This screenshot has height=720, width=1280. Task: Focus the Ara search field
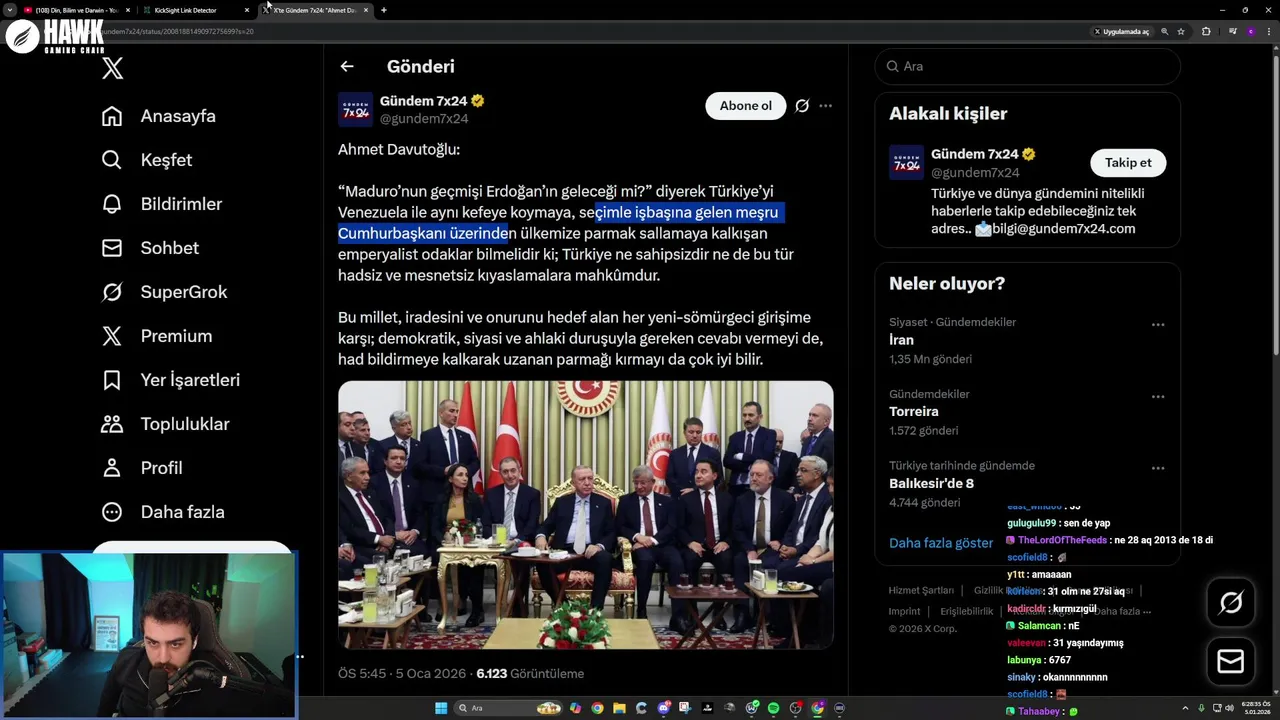click(1027, 66)
